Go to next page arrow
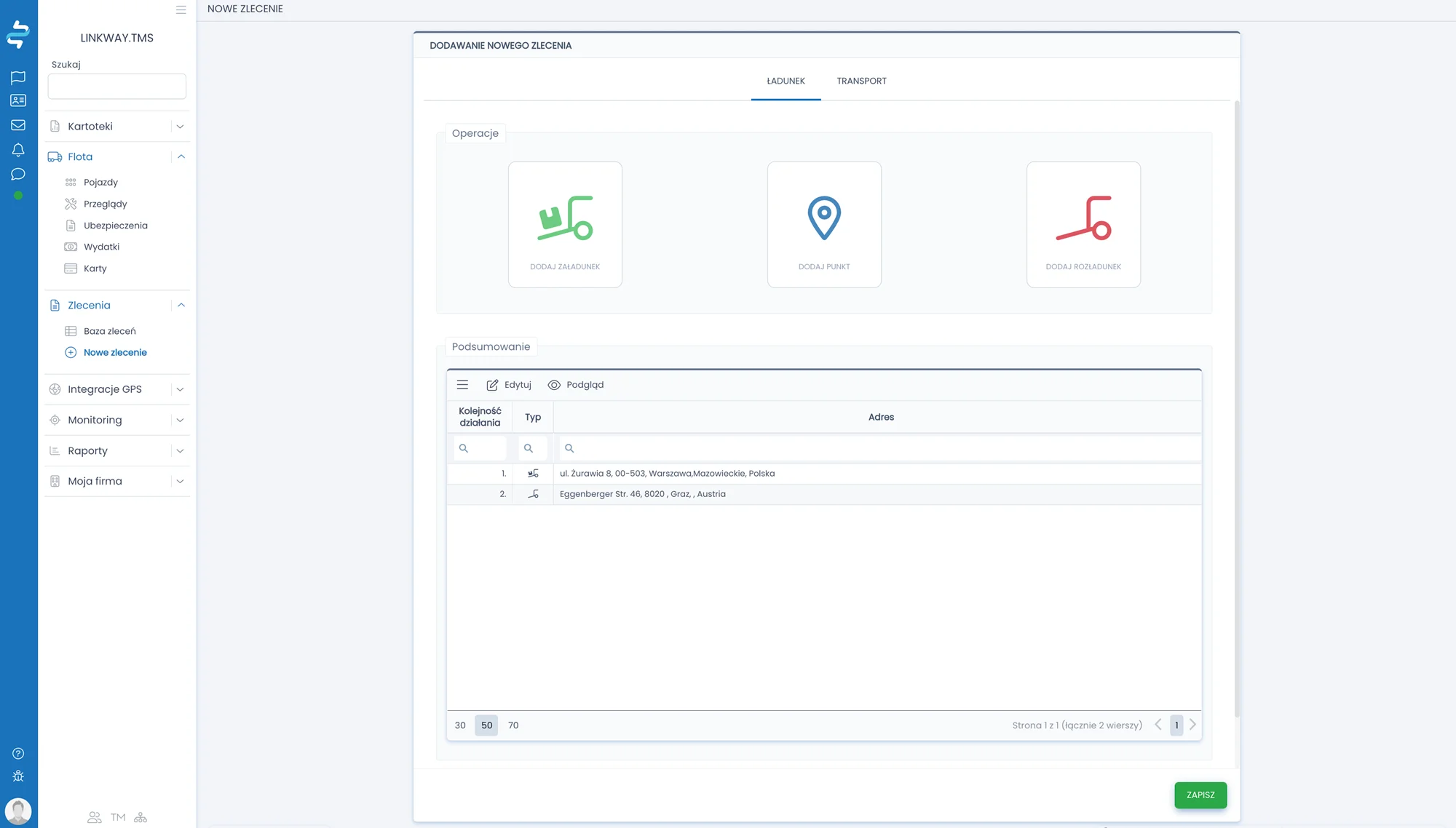 coord(1192,725)
